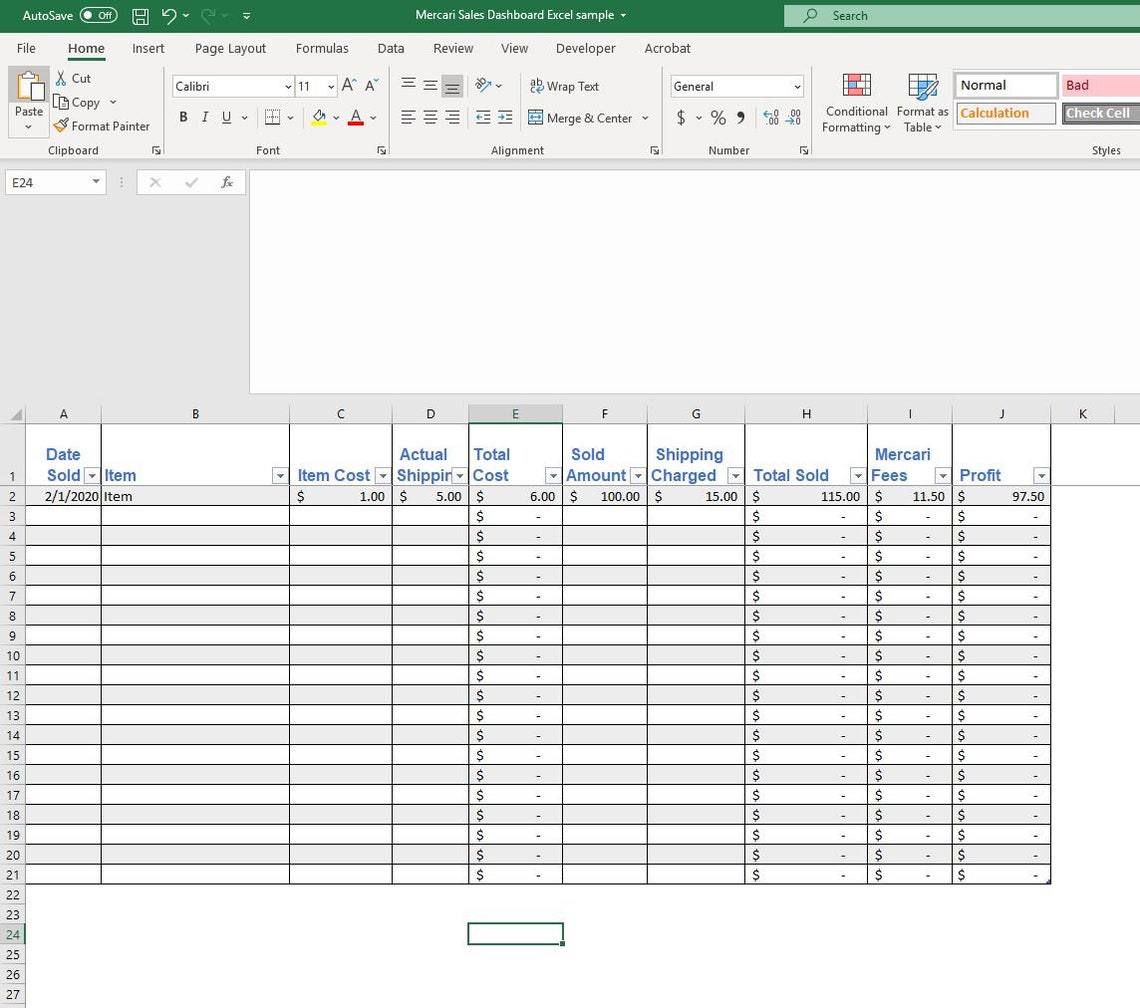Open the Developer ribbon tab
The height and width of the screenshot is (1008, 1140).
pos(585,48)
